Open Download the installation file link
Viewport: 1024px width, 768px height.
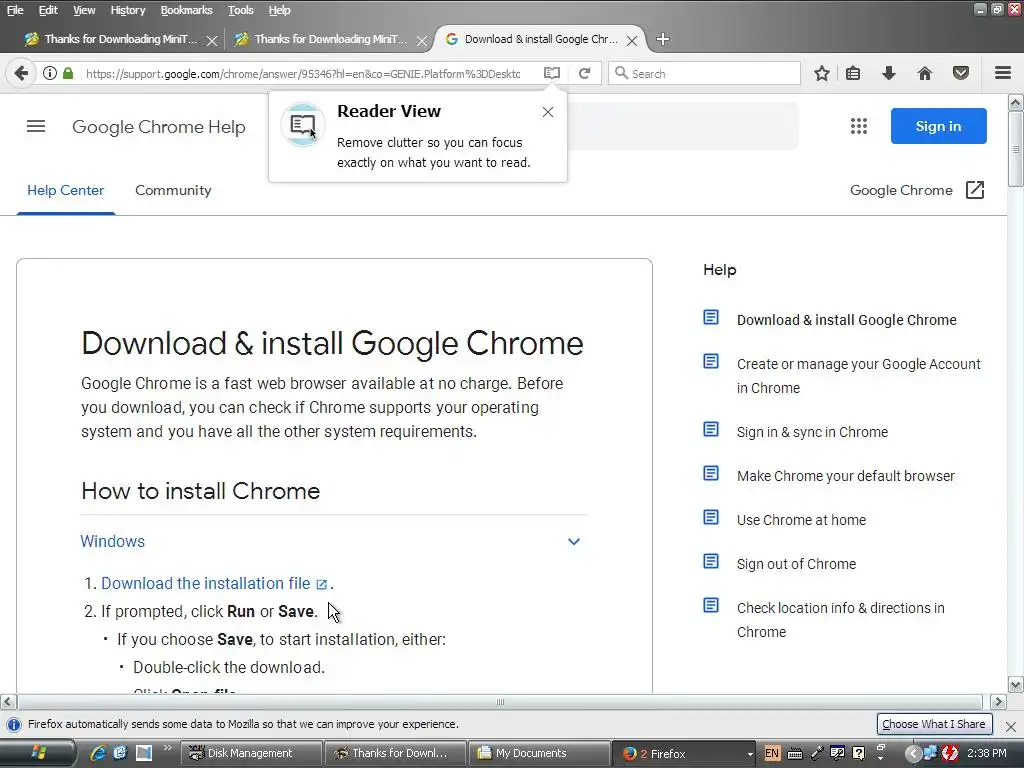point(206,583)
